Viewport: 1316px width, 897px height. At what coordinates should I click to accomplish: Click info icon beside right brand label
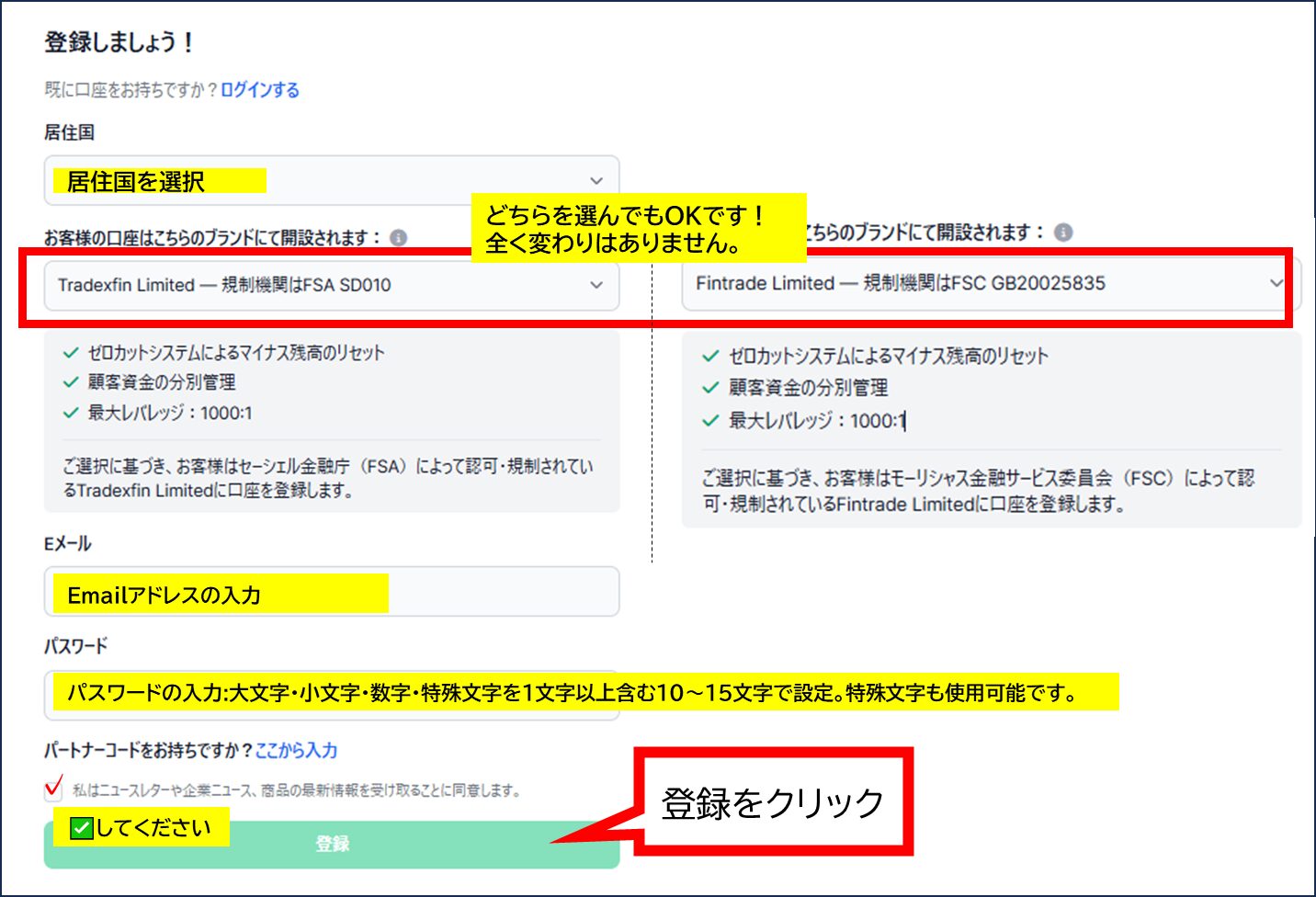pos(1063,232)
